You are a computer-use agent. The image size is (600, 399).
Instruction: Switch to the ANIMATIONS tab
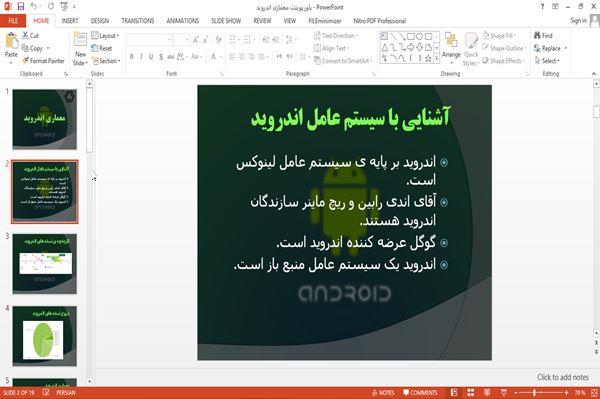183,21
